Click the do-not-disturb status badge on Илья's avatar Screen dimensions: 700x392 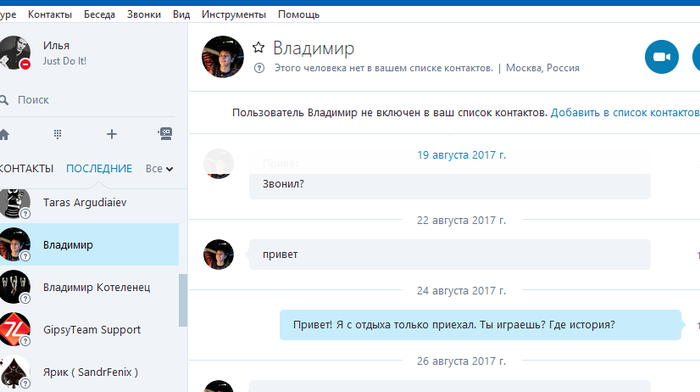coord(25,64)
